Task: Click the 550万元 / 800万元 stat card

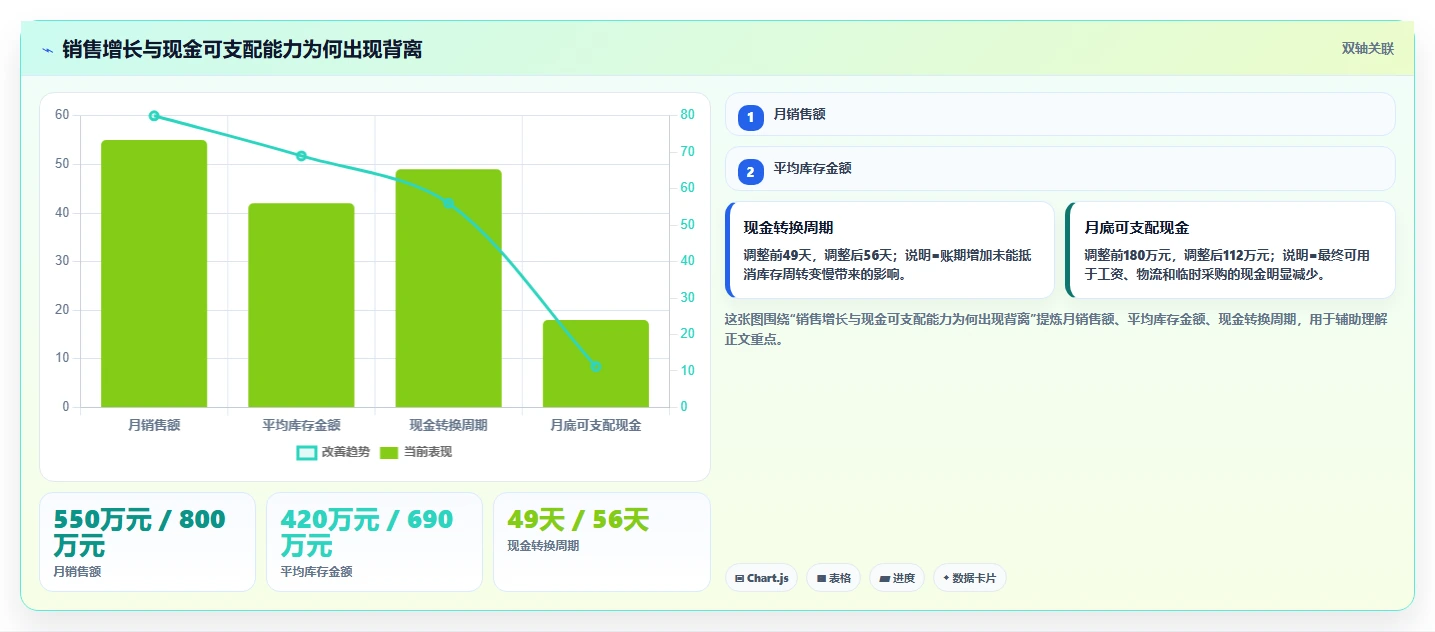Action: coord(148,542)
